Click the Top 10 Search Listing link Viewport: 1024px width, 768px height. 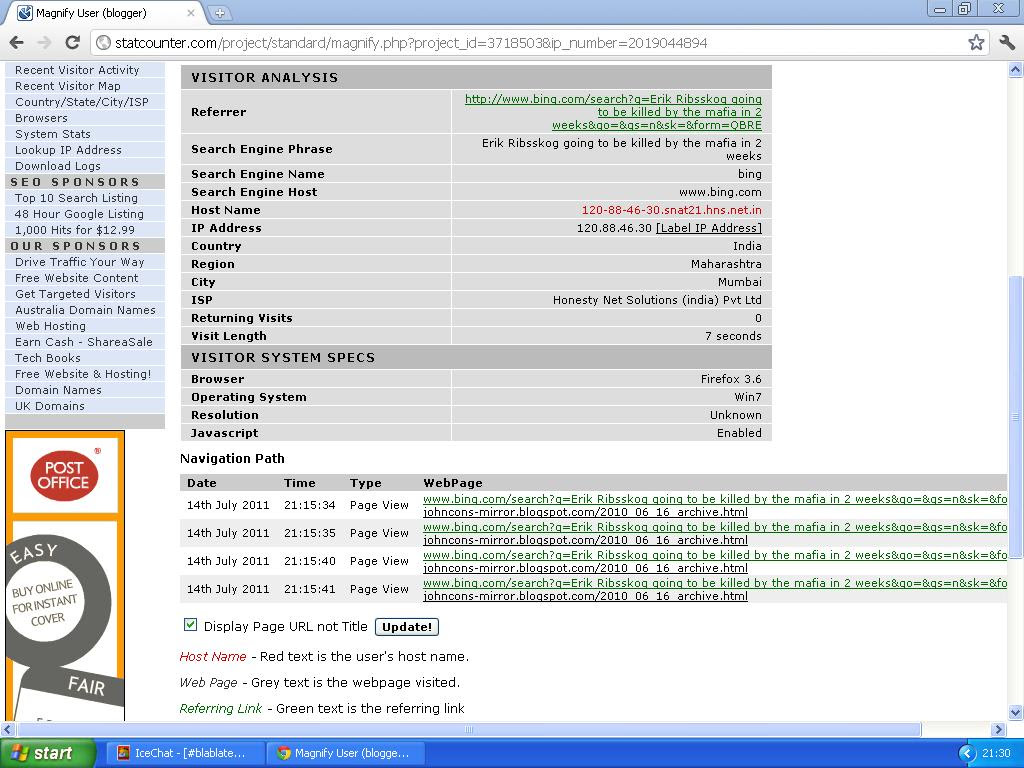click(76, 198)
